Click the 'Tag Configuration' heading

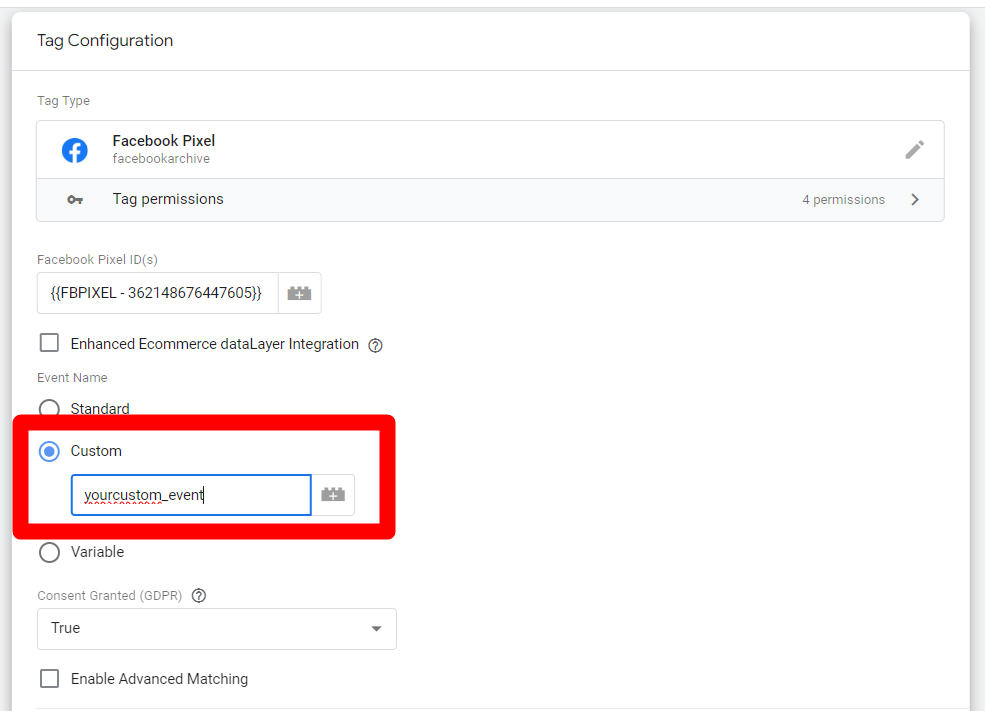[105, 40]
